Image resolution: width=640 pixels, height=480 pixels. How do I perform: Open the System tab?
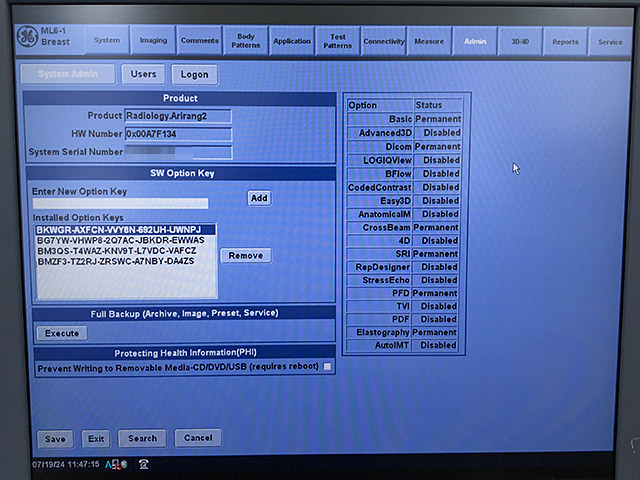107,40
